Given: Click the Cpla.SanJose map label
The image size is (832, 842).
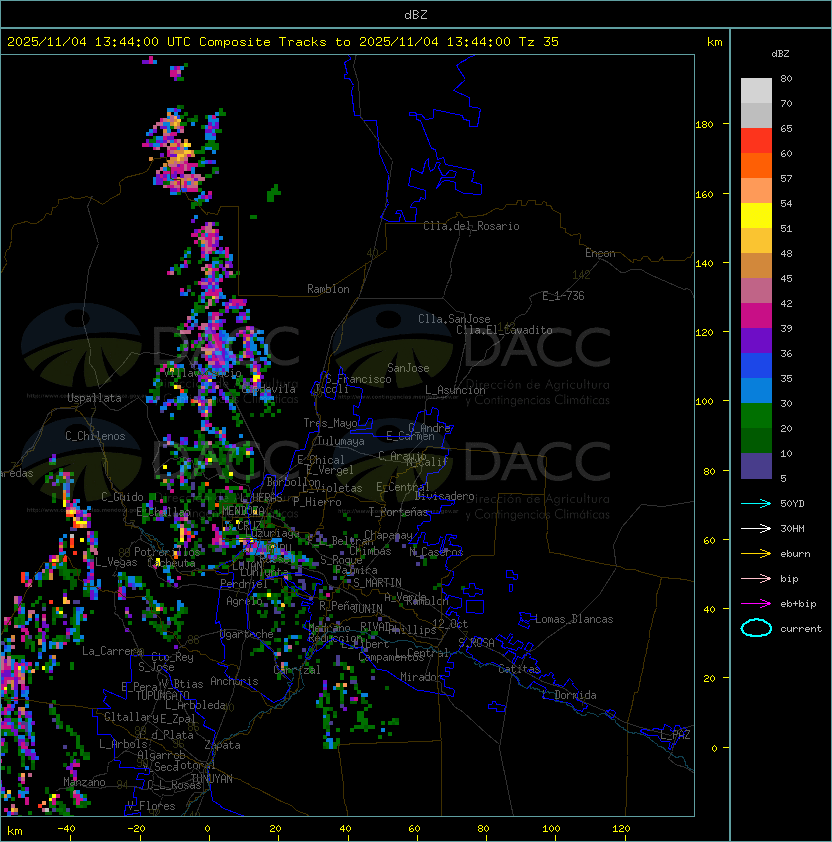Looking at the screenshot, I should tap(454, 319).
